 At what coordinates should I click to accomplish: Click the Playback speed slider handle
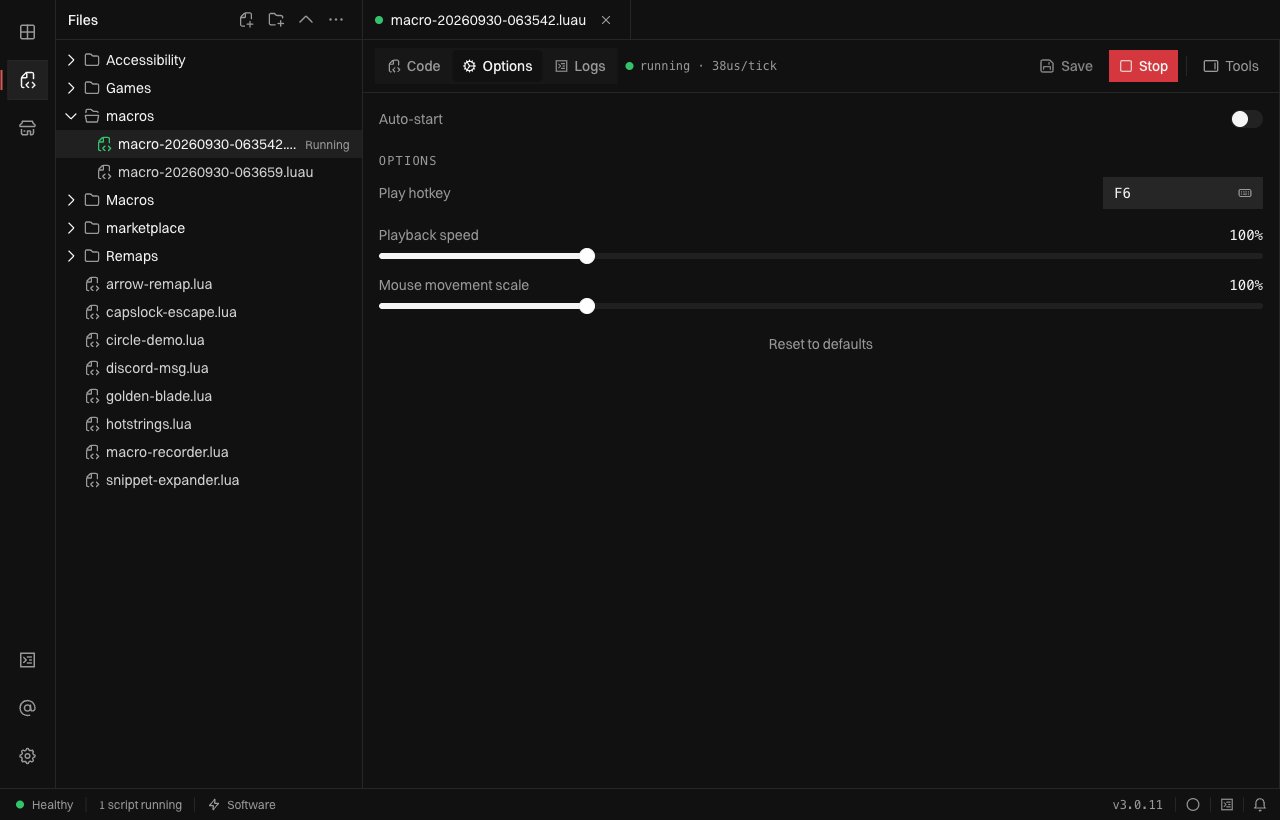point(587,256)
